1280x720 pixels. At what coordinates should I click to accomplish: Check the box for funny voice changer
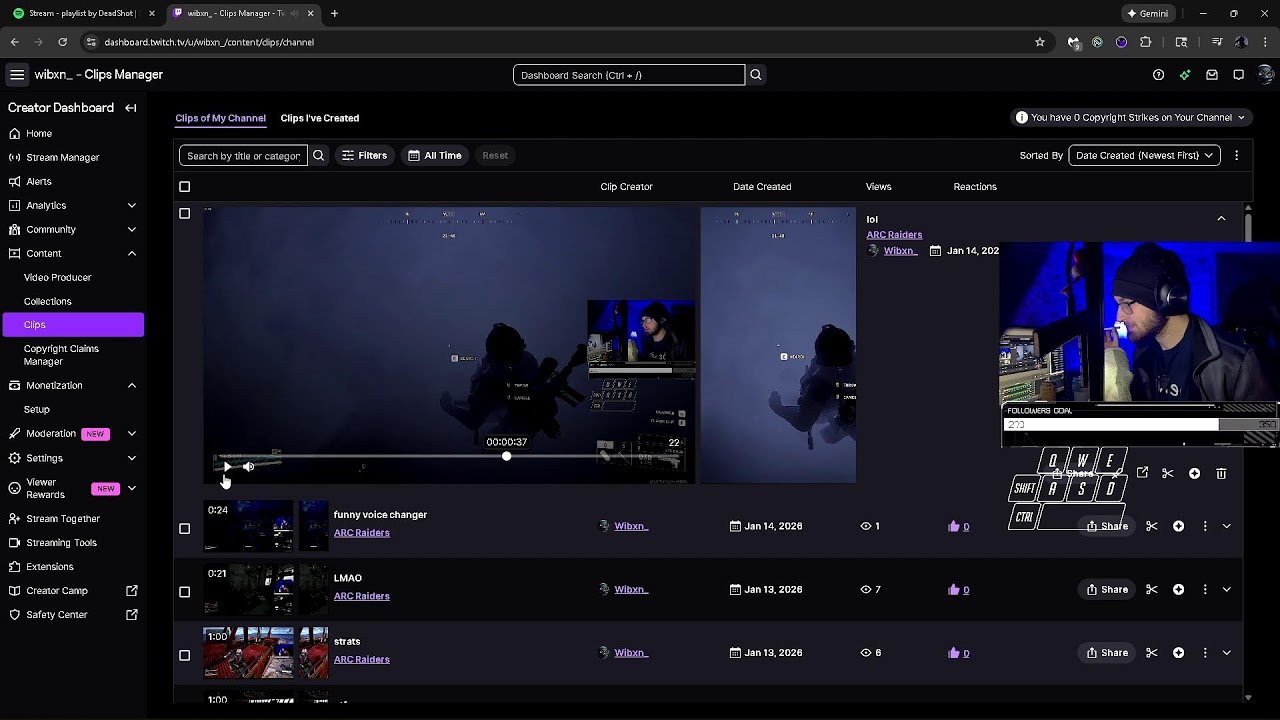click(x=184, y=528)
